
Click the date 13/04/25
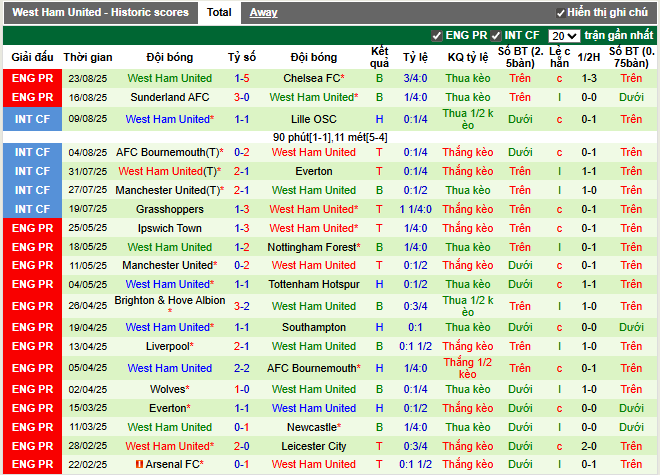tap(88, 347)
